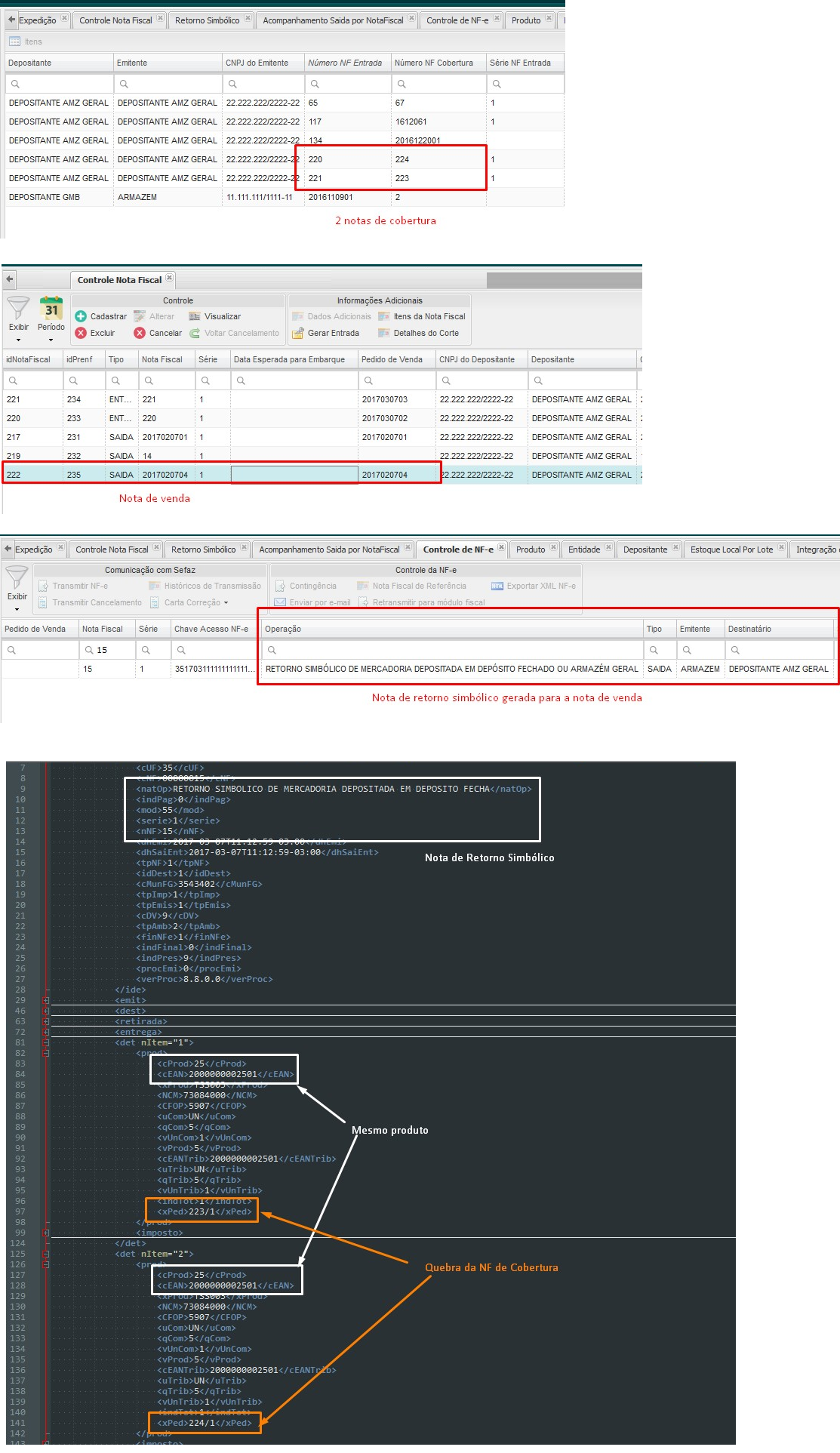The image size is (840, 1453).
Task: Click the Nota Fiscal de Referência icon
Action: 363,586
